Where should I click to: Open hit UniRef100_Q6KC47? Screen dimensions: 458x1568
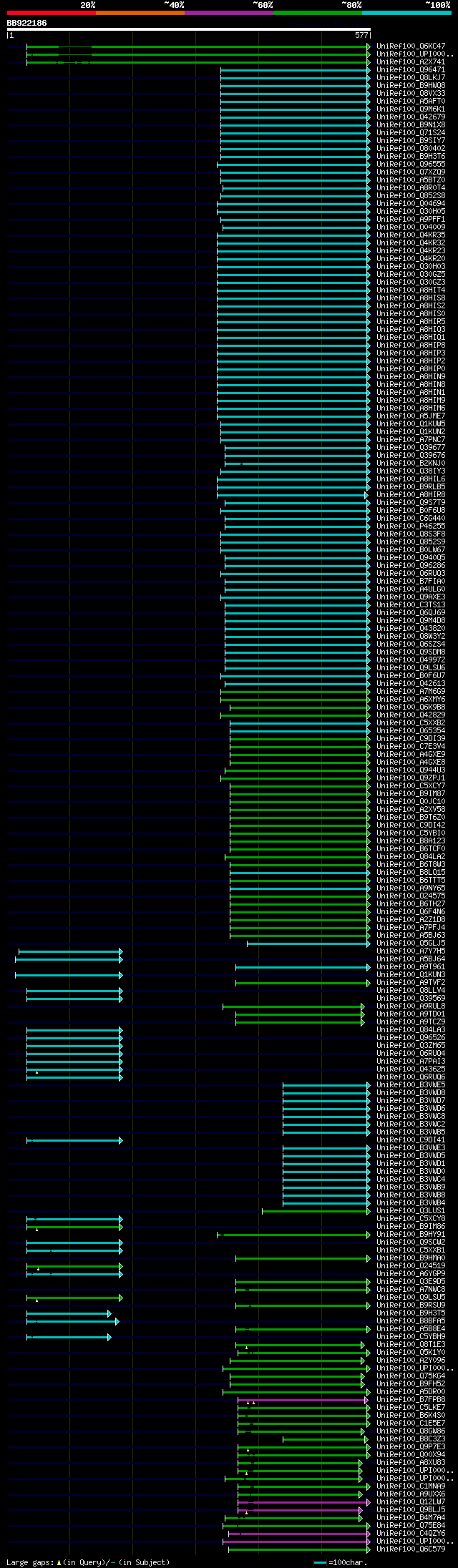point(411,46)
